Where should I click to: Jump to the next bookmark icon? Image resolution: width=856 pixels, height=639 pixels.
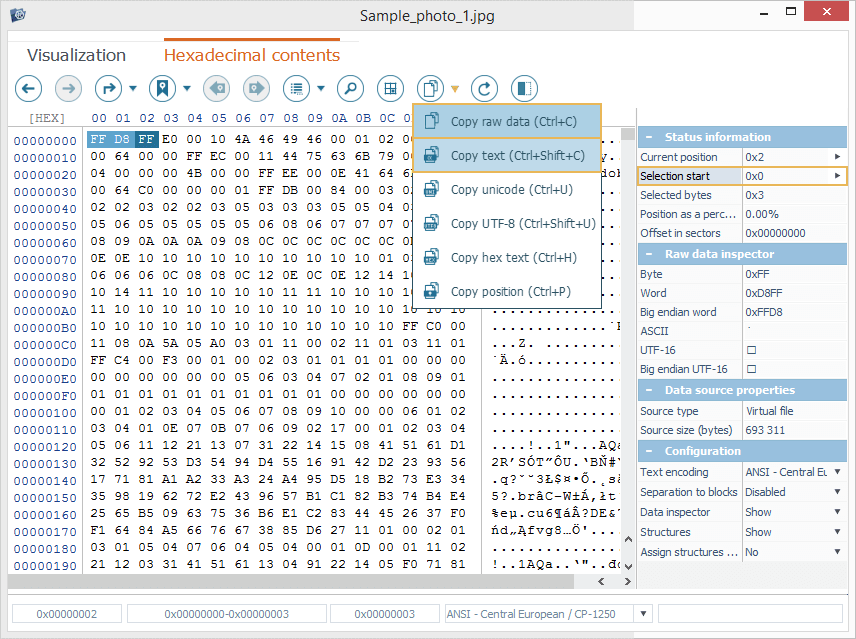click(x=255, y=88)
